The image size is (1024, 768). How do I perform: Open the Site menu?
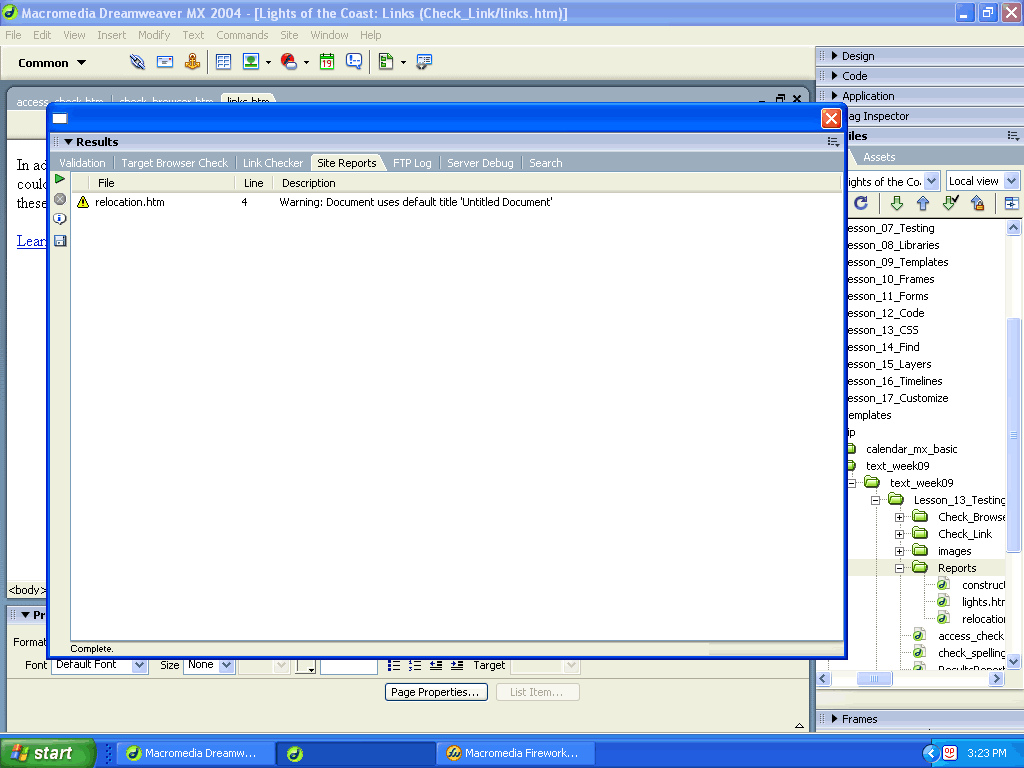[289, 35]
